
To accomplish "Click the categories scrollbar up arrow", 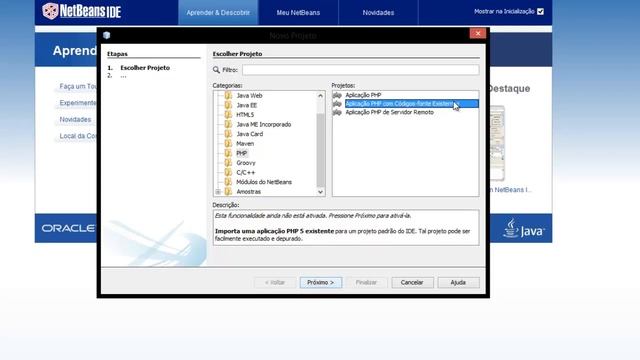I will [x=320, y=96].
